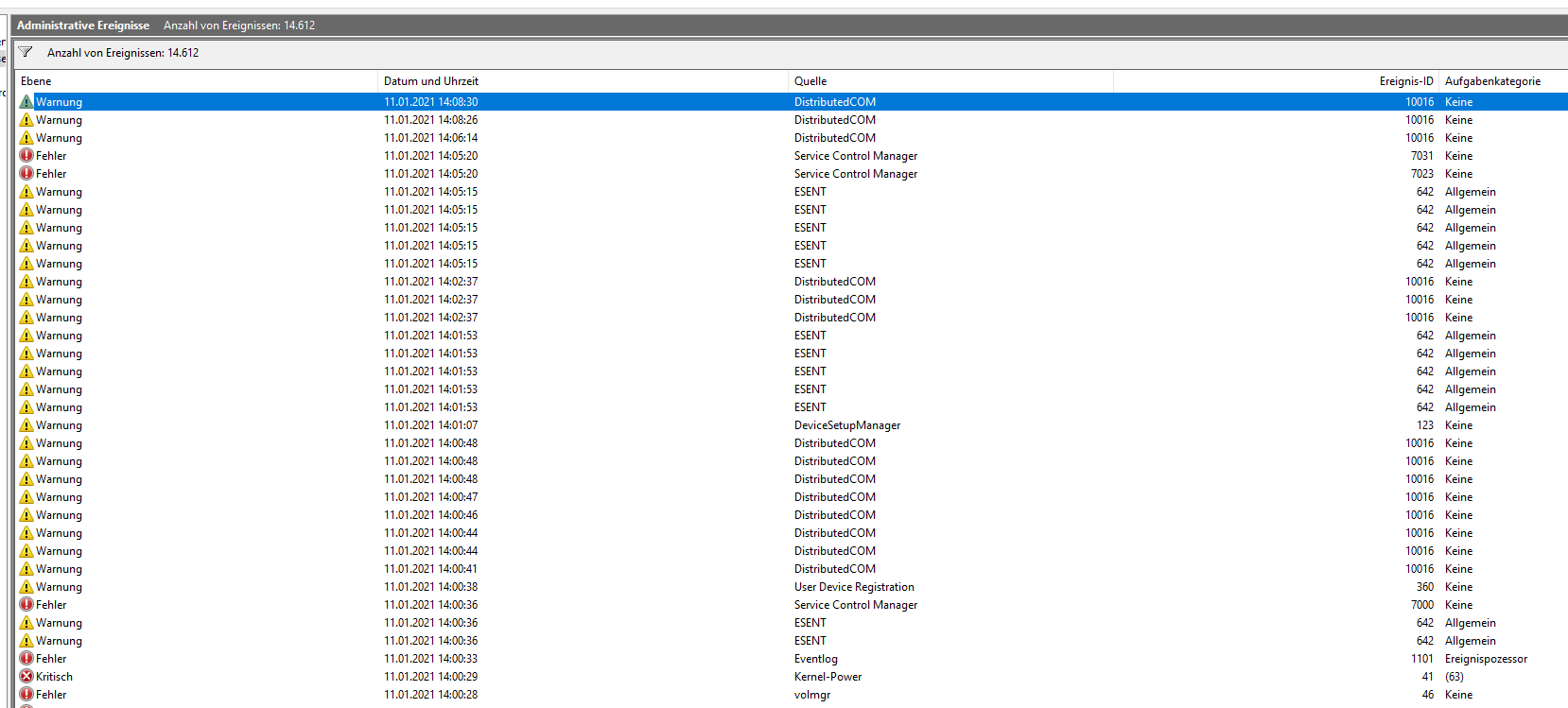
Task: Click error icon of event ID 7000
Action: click(26, 604)
